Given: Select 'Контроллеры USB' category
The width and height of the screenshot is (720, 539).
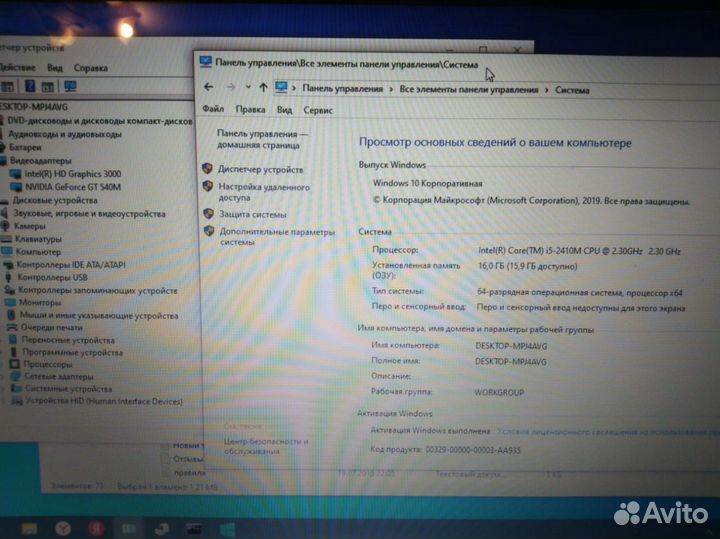Looking at the screenshot, I should 52,277.
